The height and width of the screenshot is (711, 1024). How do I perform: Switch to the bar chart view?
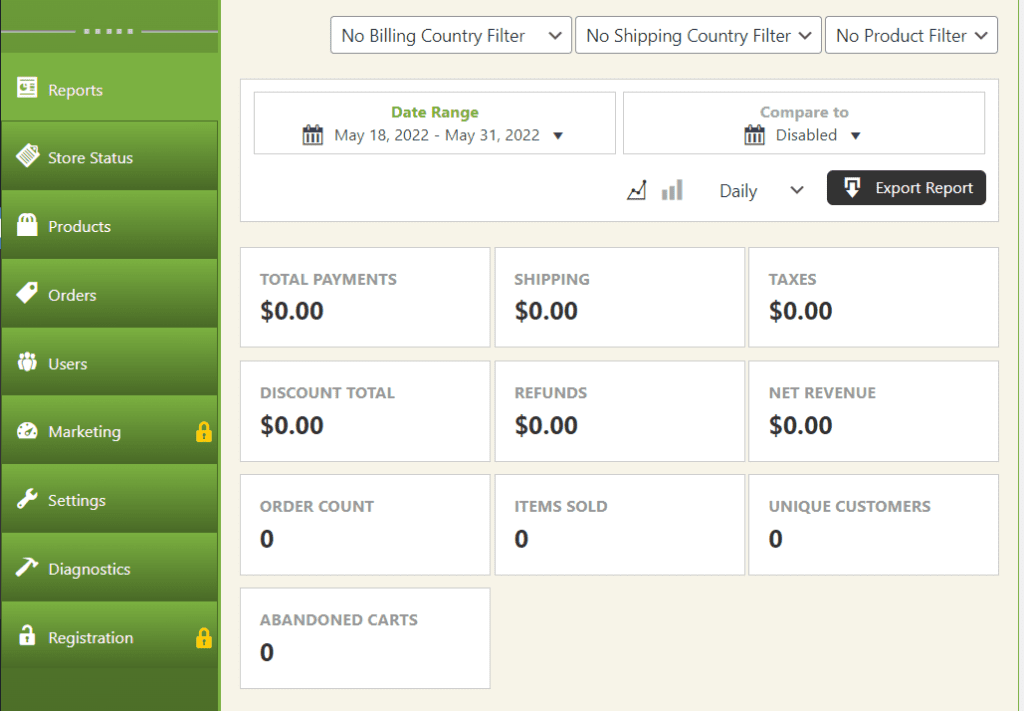click(671, 188)
